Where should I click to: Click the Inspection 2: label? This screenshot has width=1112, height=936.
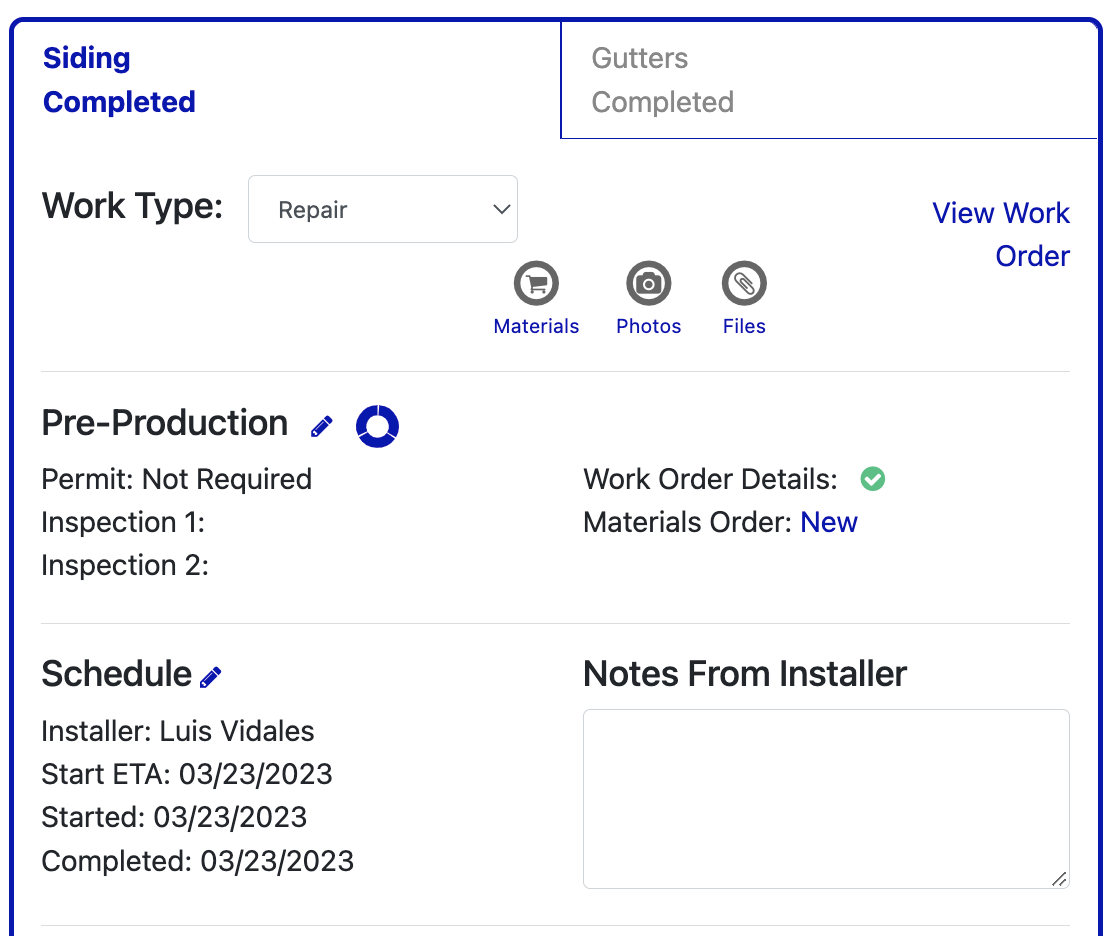pos(125,566)
